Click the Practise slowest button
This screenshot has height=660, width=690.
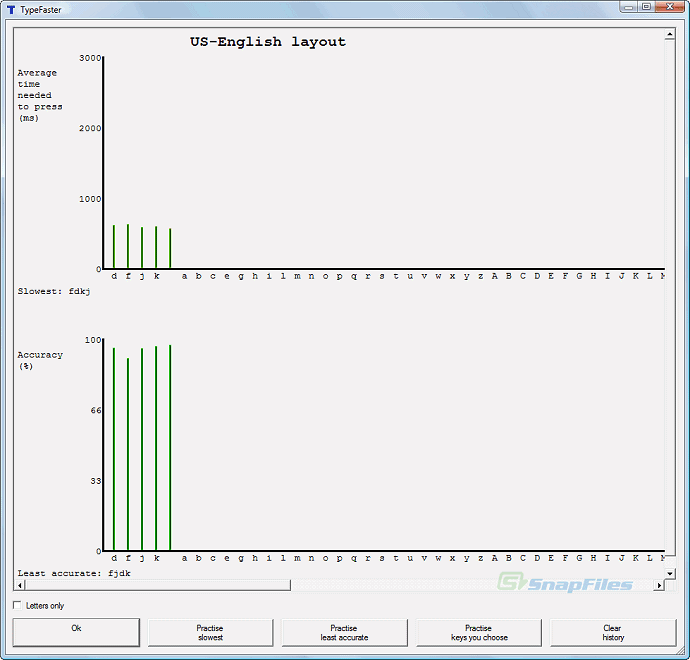tap(210, 632)
